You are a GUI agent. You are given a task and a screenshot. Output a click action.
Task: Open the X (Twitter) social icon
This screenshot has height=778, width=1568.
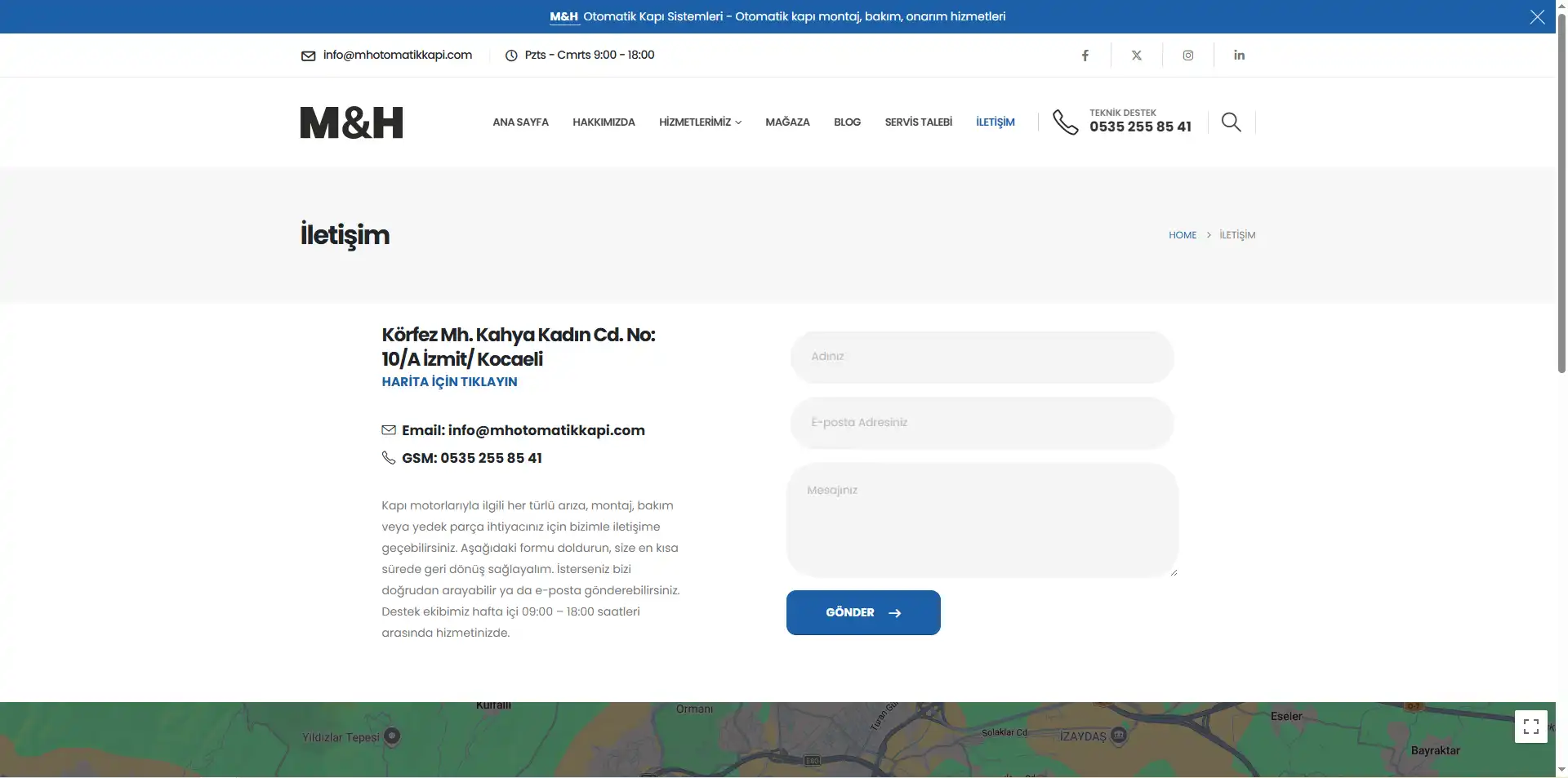click(x=1137, y=56)
